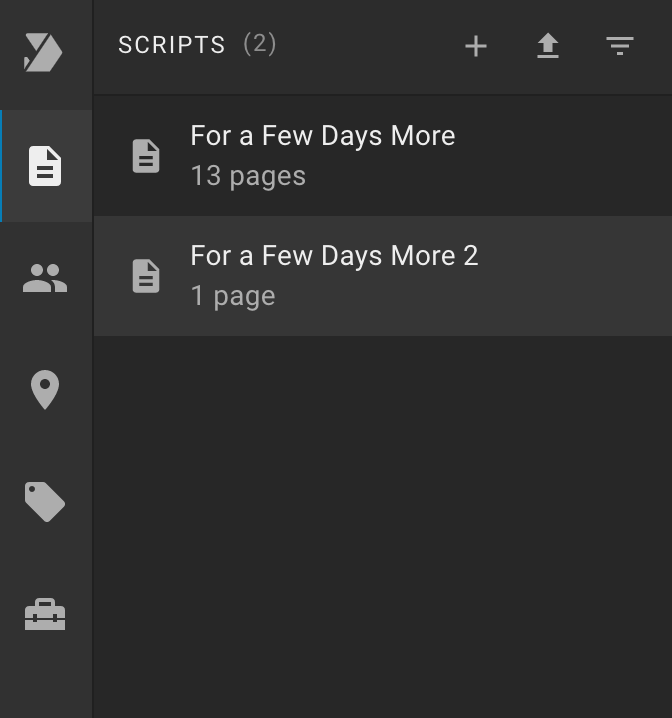
Task: Open the Locations section (map pin icon)
Action: coord(45,390)
